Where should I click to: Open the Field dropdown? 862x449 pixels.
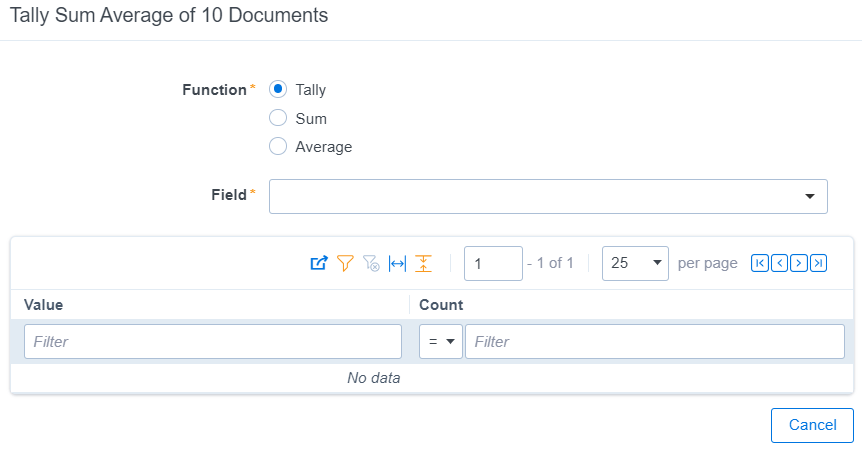548,196
